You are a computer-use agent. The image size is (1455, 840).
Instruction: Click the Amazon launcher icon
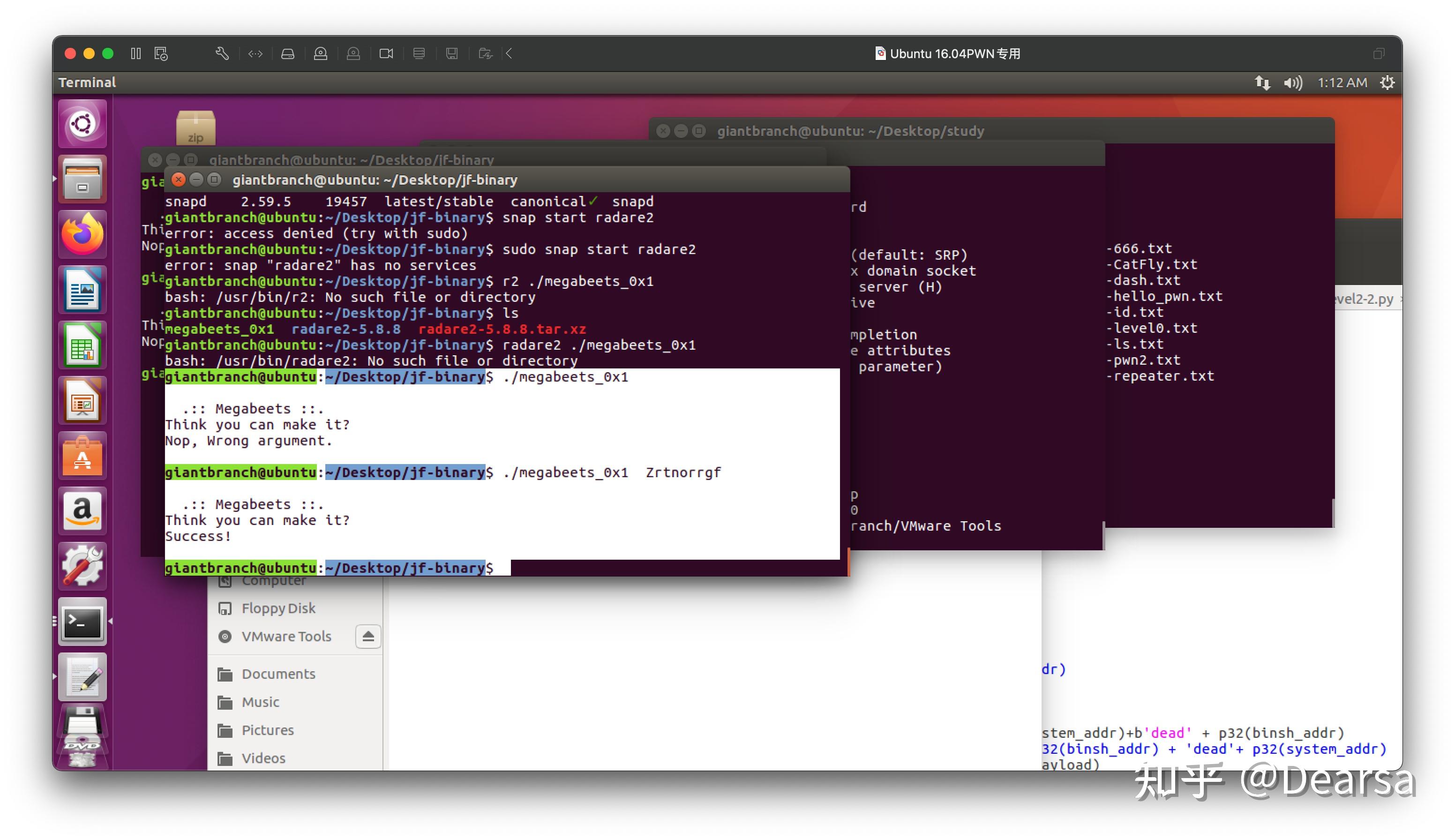point(82,511)
